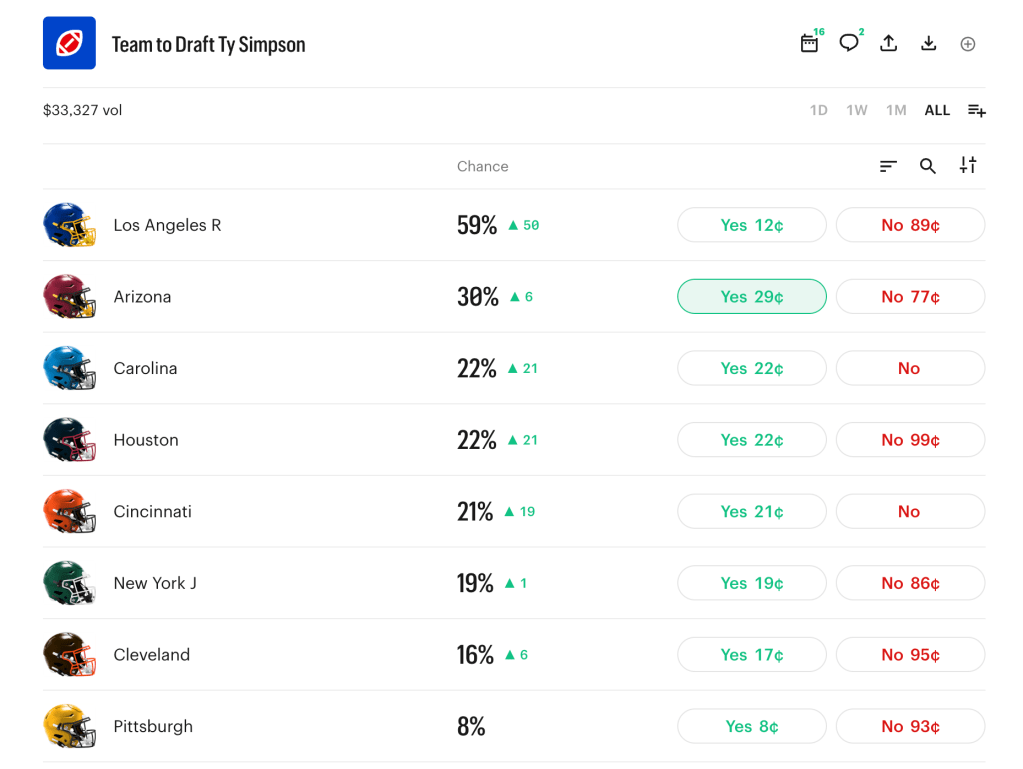
Task: Click the download icon
Action: point(928,44)
